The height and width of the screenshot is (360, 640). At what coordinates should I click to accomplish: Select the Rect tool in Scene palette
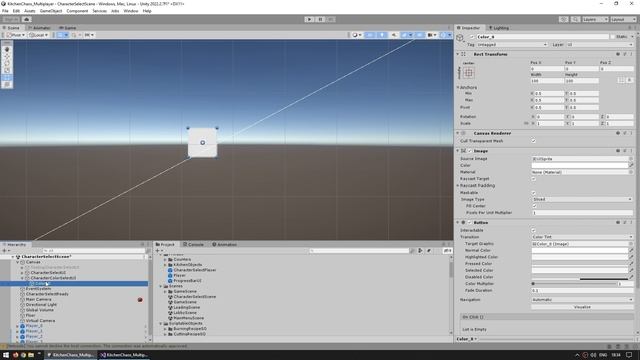point(7,77)
